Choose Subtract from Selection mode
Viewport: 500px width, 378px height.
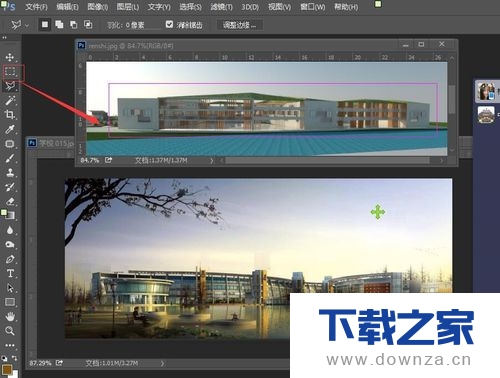coord(73,24)
